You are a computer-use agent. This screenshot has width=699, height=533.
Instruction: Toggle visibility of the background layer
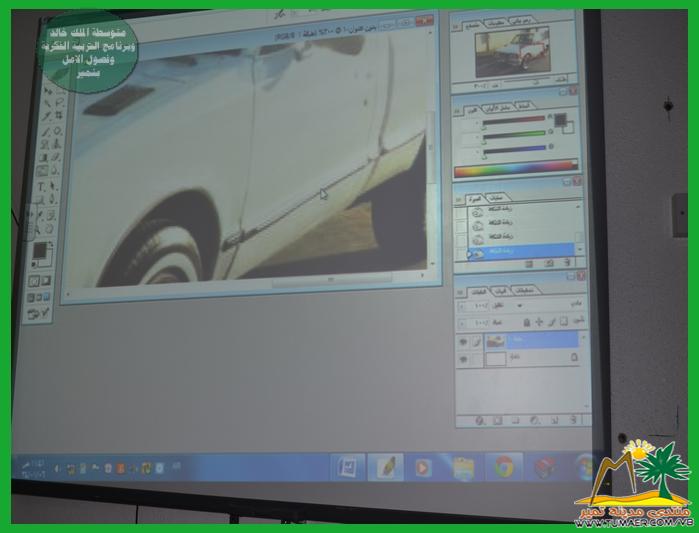pos(462,358)
